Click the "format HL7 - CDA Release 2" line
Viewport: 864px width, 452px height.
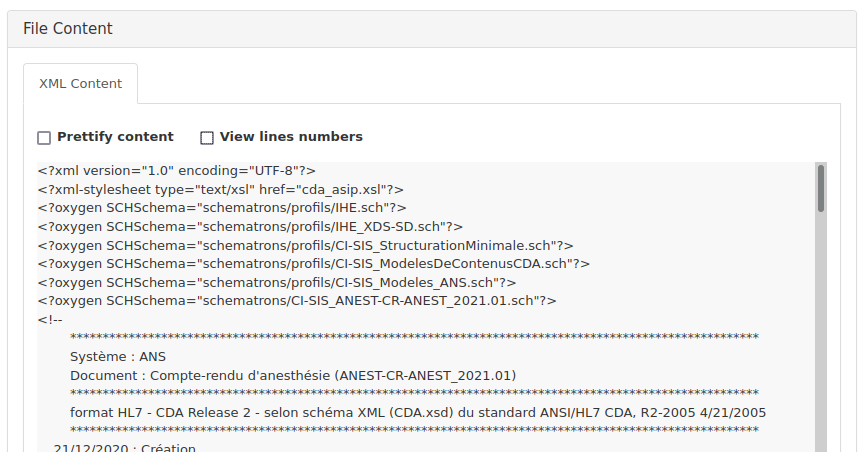[418, 413]
